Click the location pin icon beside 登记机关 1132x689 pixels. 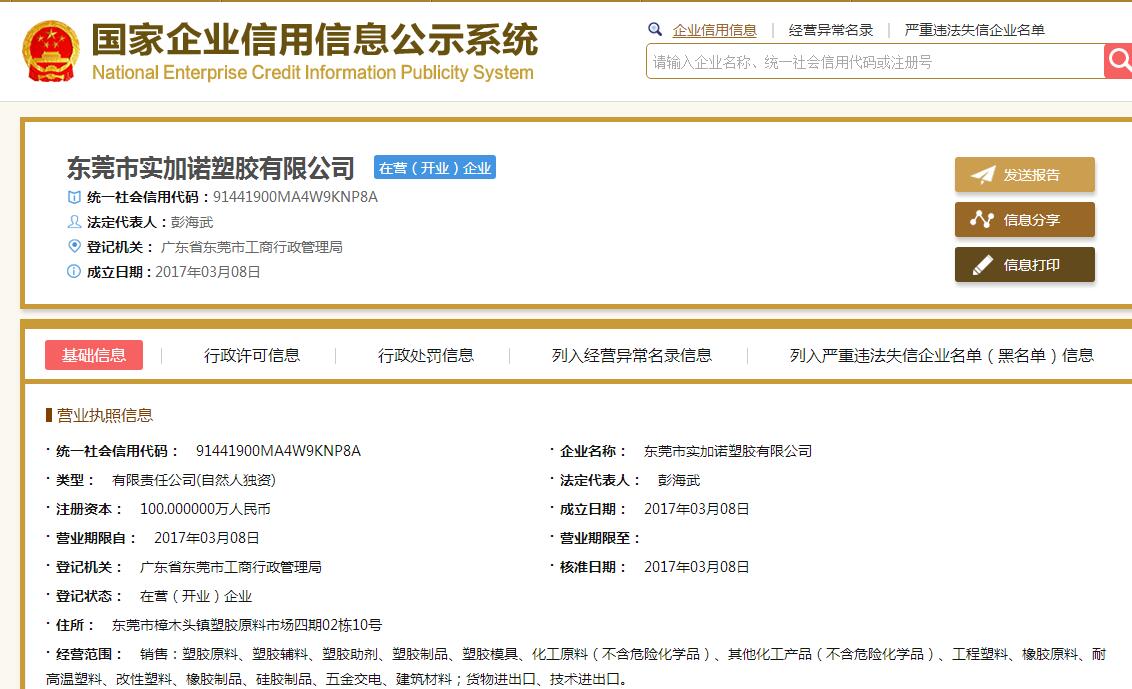coord(74,247)
